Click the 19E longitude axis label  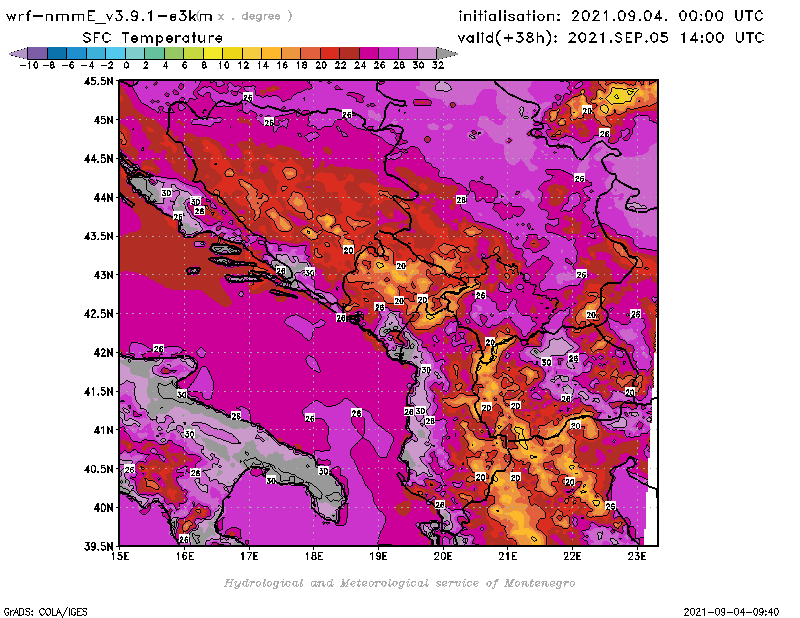pyautogui.click(x=378, y=556)
